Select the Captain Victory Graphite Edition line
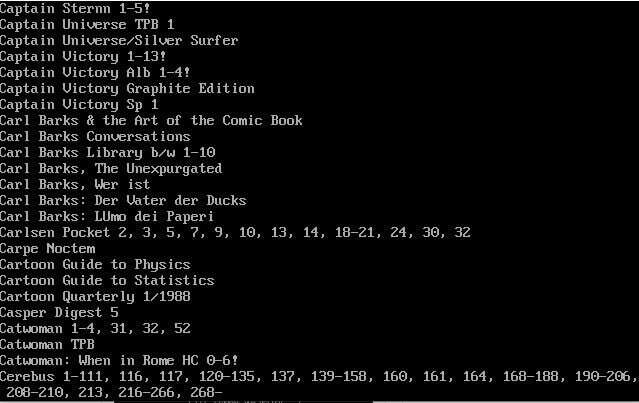Screen dimensions: 639x403 127,88
